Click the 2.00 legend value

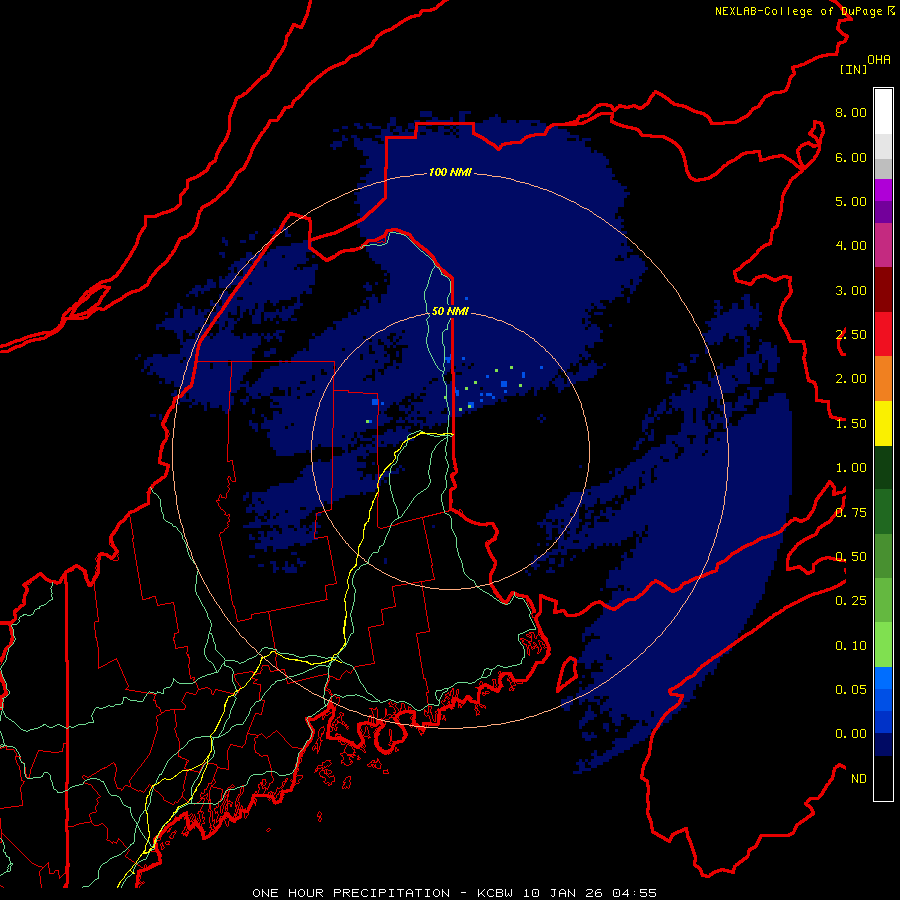[851, 379]
